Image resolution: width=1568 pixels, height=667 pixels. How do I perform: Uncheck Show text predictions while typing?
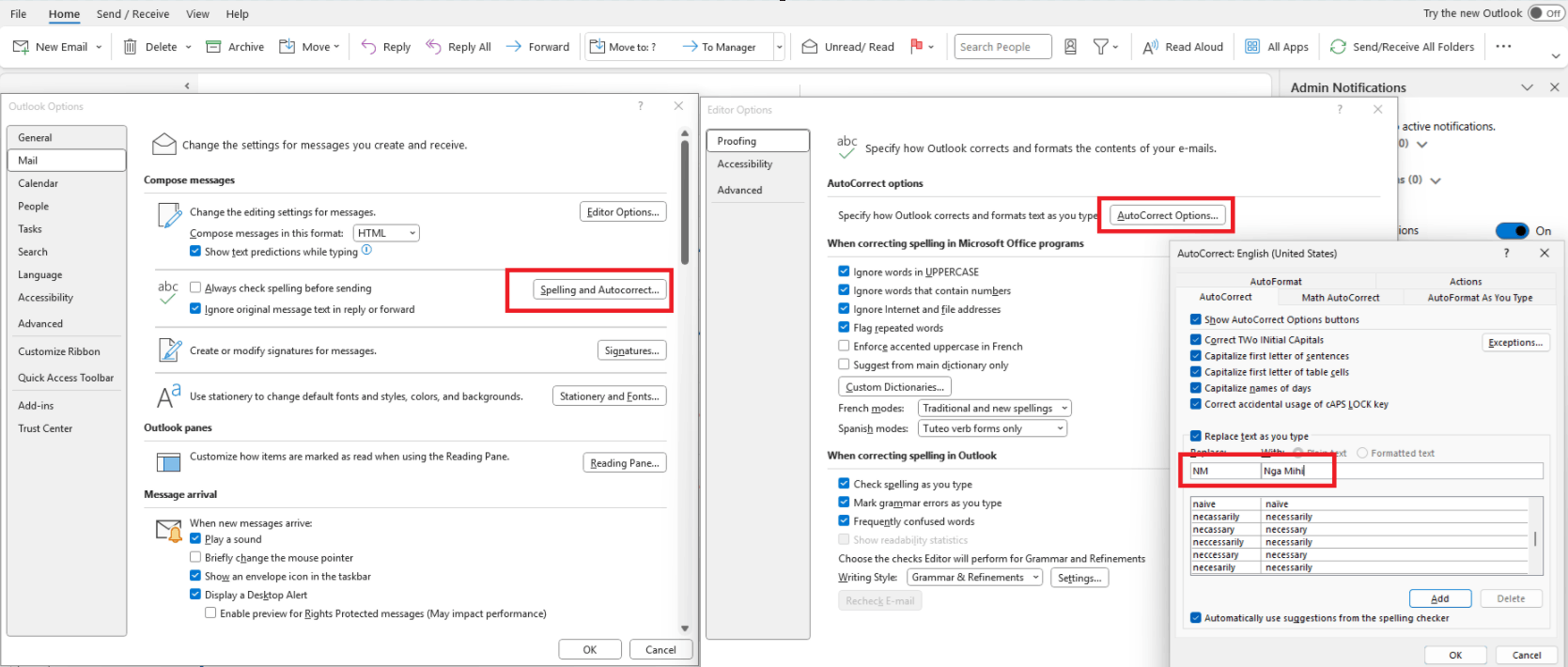tap(195, 251)
